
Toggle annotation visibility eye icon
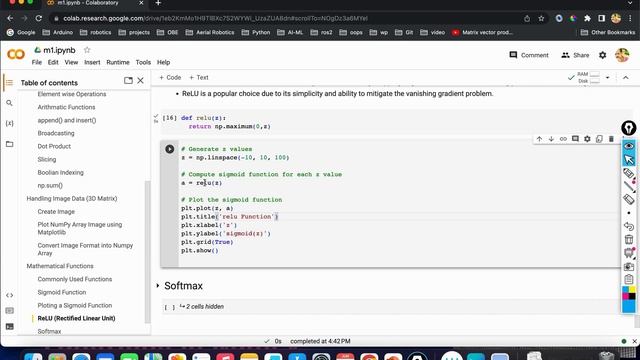[x=629, y=146]
